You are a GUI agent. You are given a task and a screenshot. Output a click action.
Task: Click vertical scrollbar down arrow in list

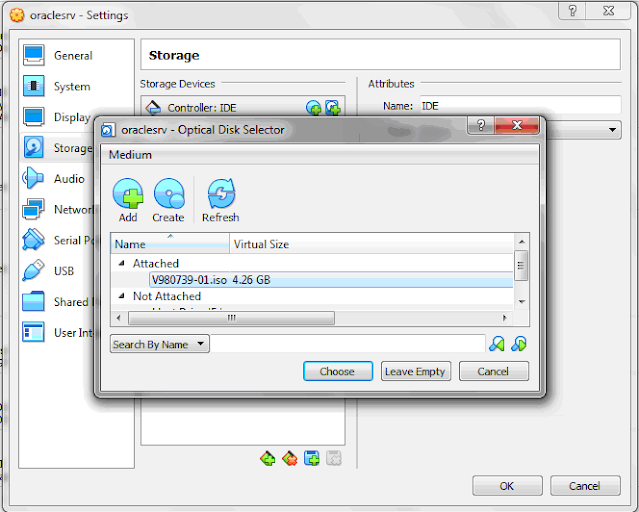(x=522, y=302)
